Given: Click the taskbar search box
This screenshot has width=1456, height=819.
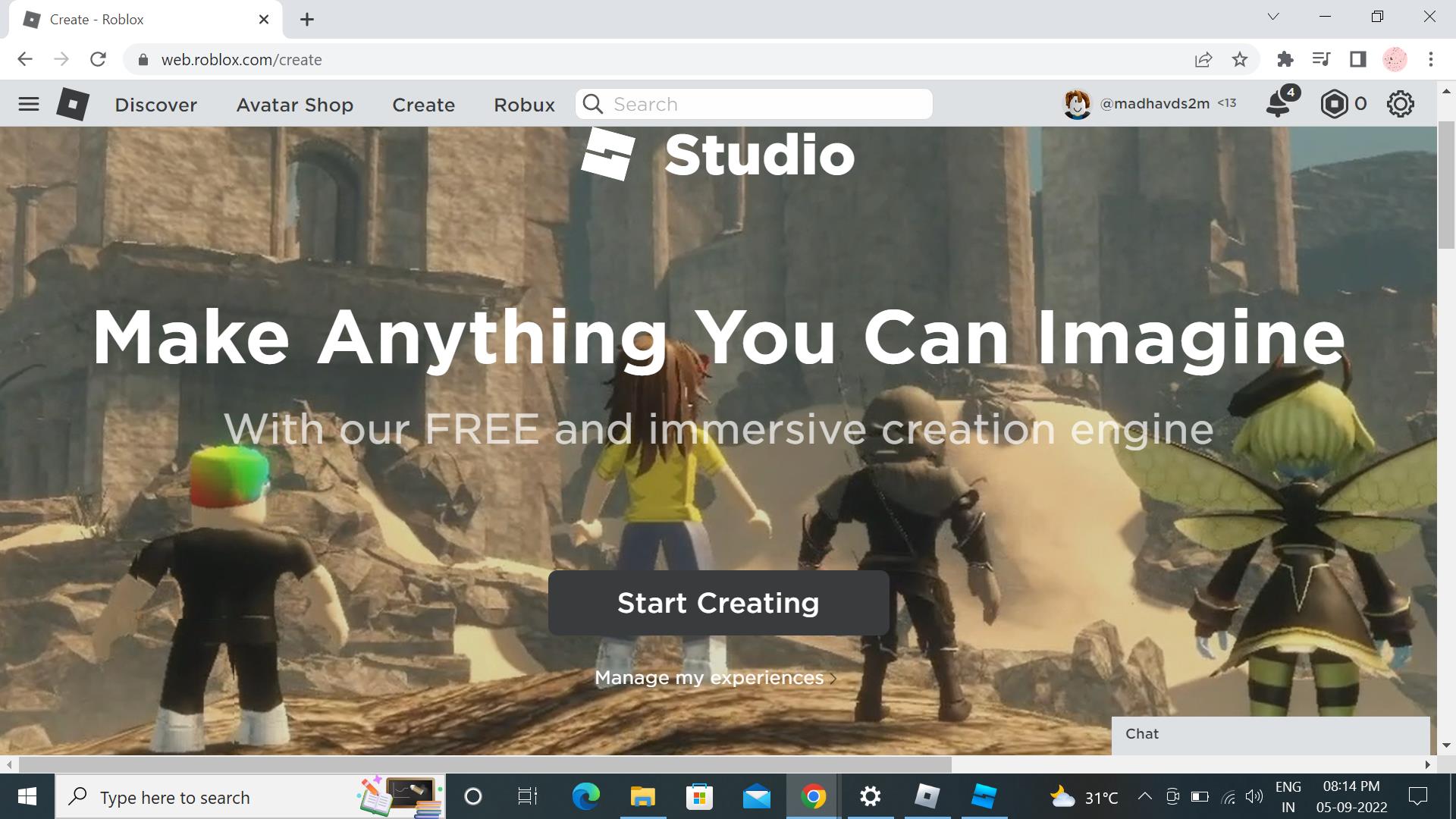Looking at the screenshot, I should coord(250,797).
